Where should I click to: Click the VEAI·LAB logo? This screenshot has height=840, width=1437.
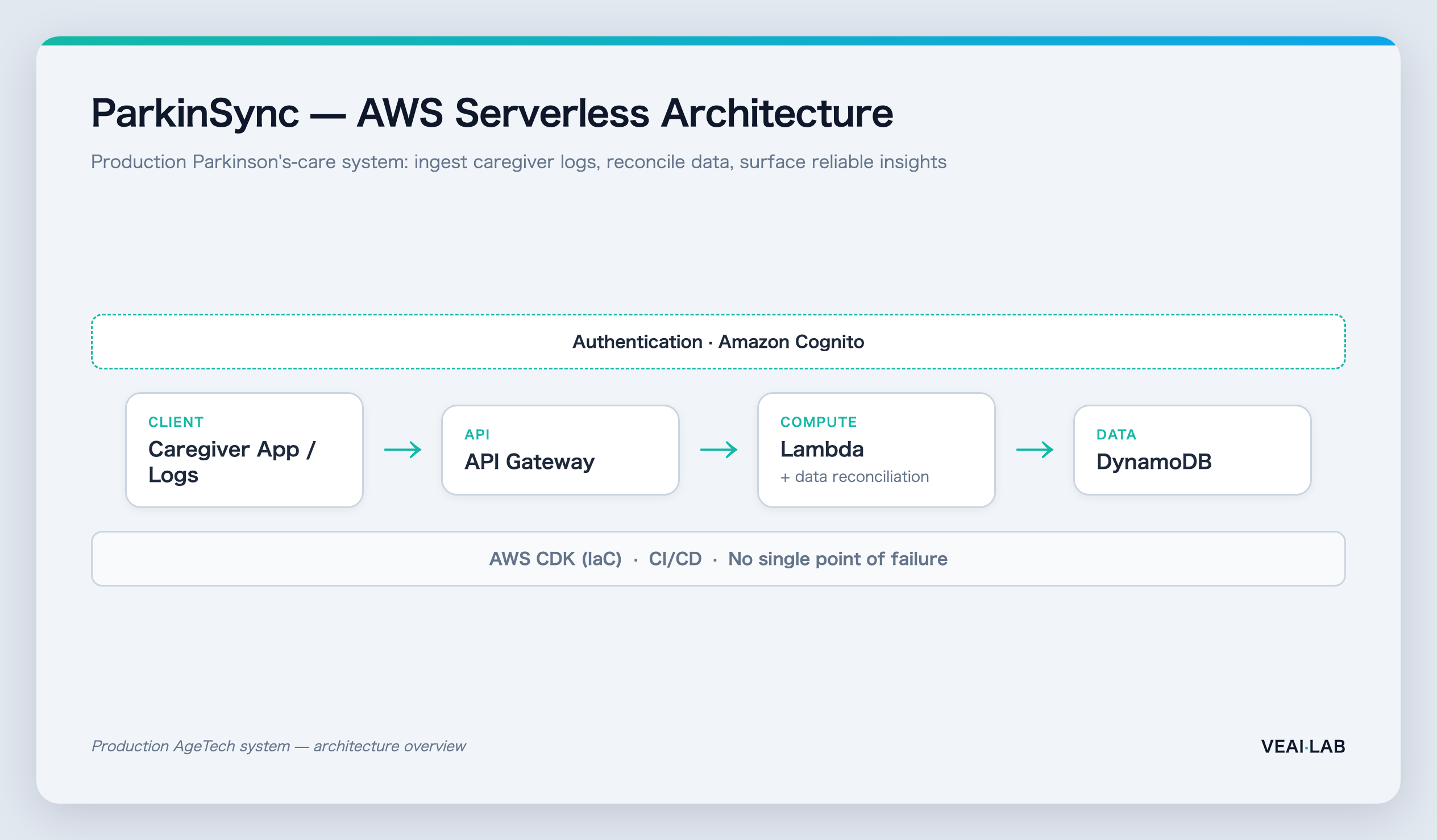[1303, 746]
